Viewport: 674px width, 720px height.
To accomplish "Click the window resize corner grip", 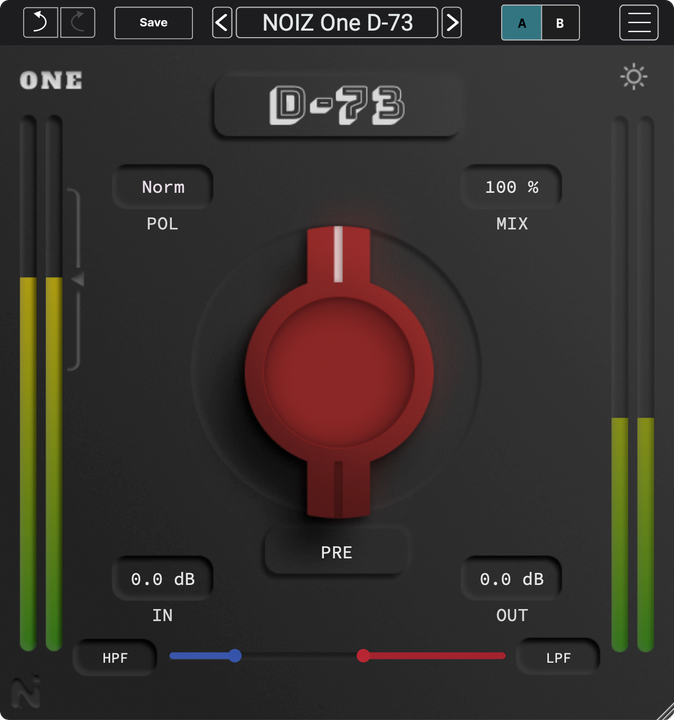I will [665, 711].
